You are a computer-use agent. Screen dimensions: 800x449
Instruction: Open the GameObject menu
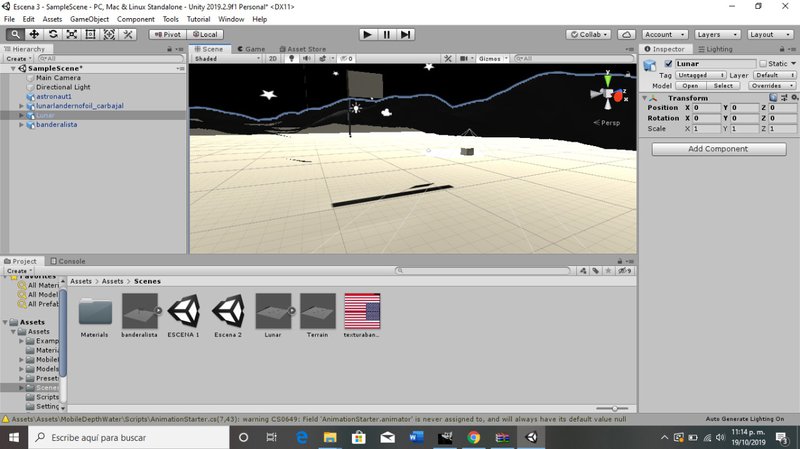(89, 19)
